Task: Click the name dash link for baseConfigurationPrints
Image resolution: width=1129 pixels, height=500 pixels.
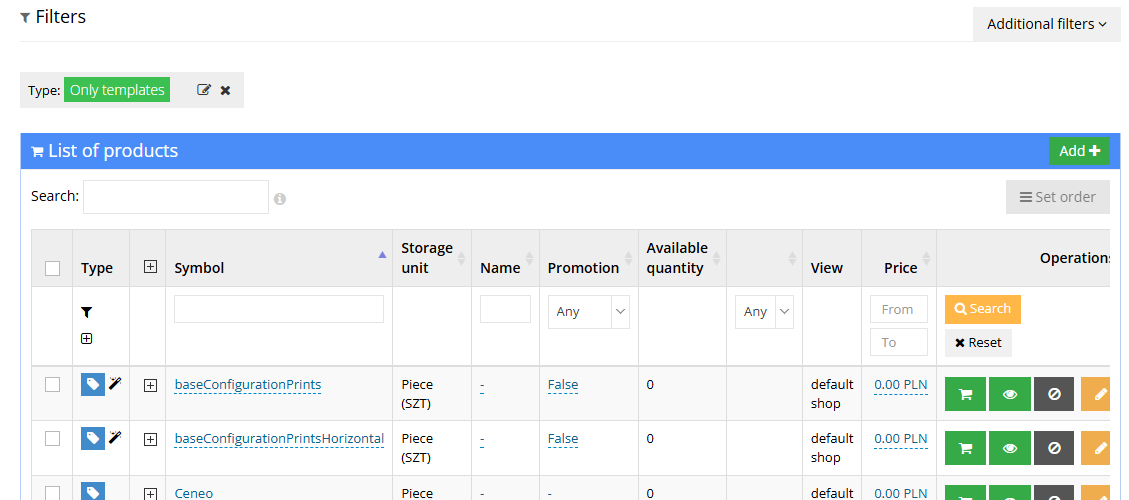Action: (482, 385)
